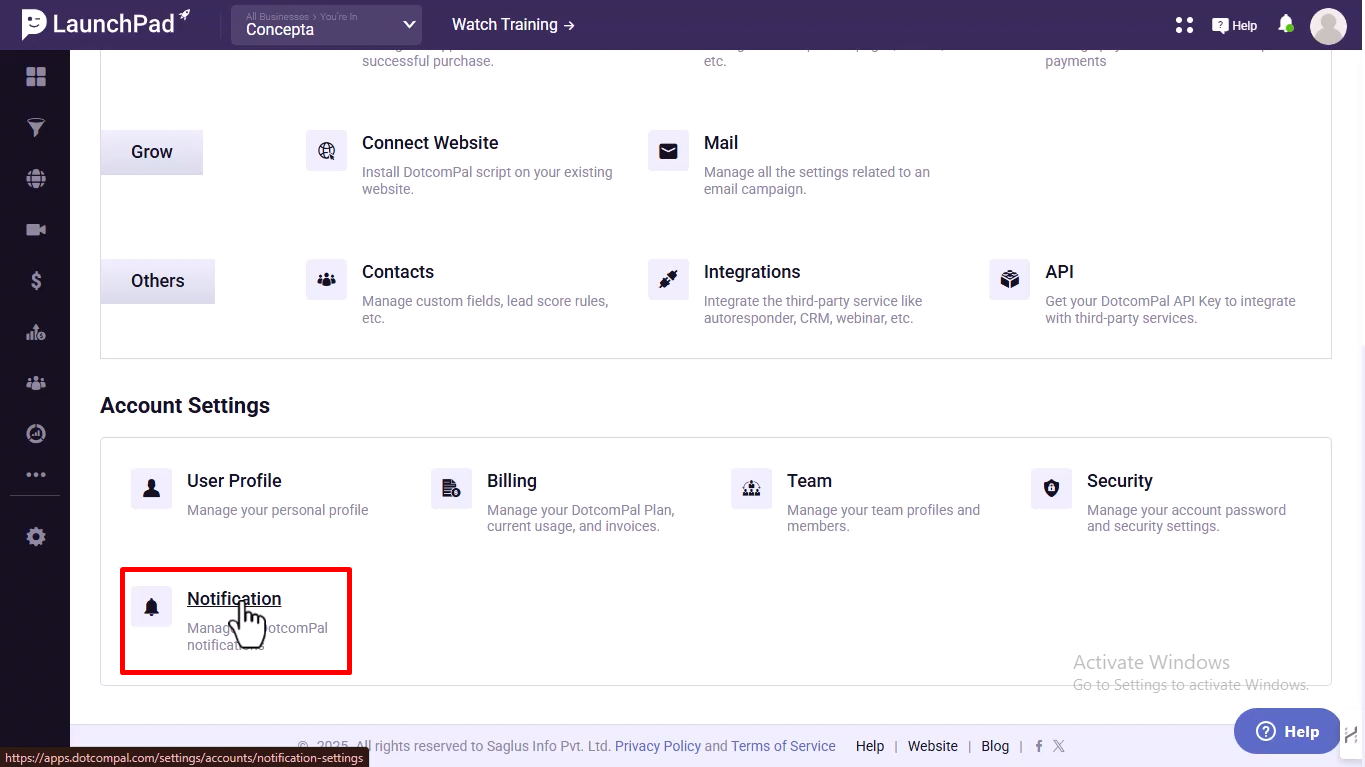Open the contacts people icon in sidebar

36,383
